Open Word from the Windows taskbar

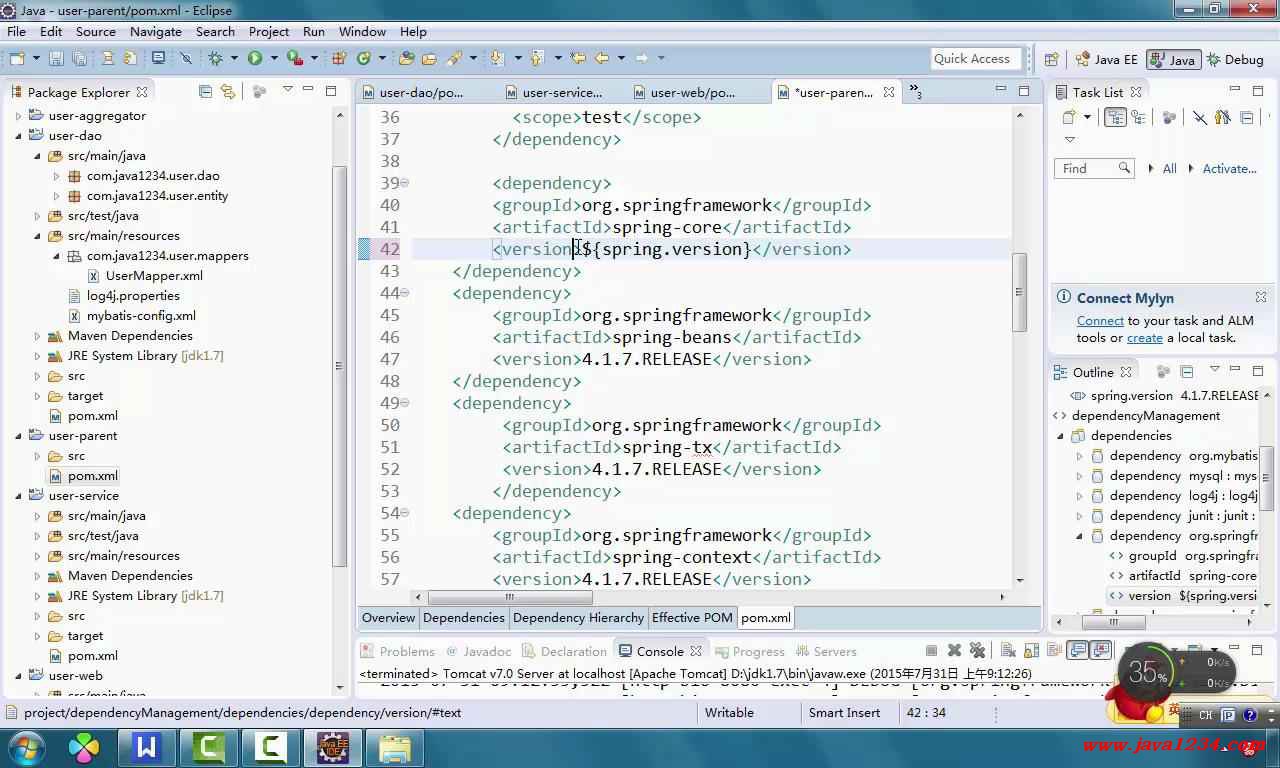(x=147, y=747)
